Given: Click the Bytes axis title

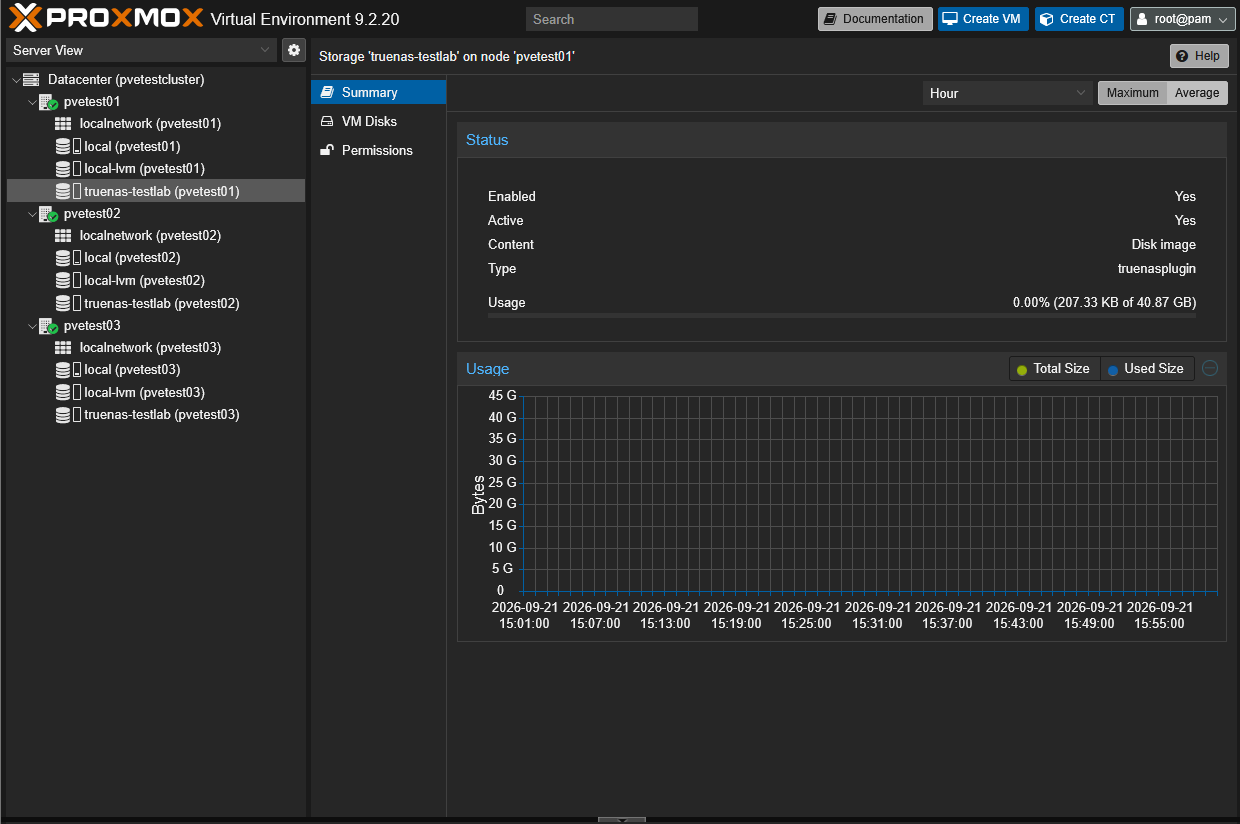Looking at the screenshot, I should point(478,494).
